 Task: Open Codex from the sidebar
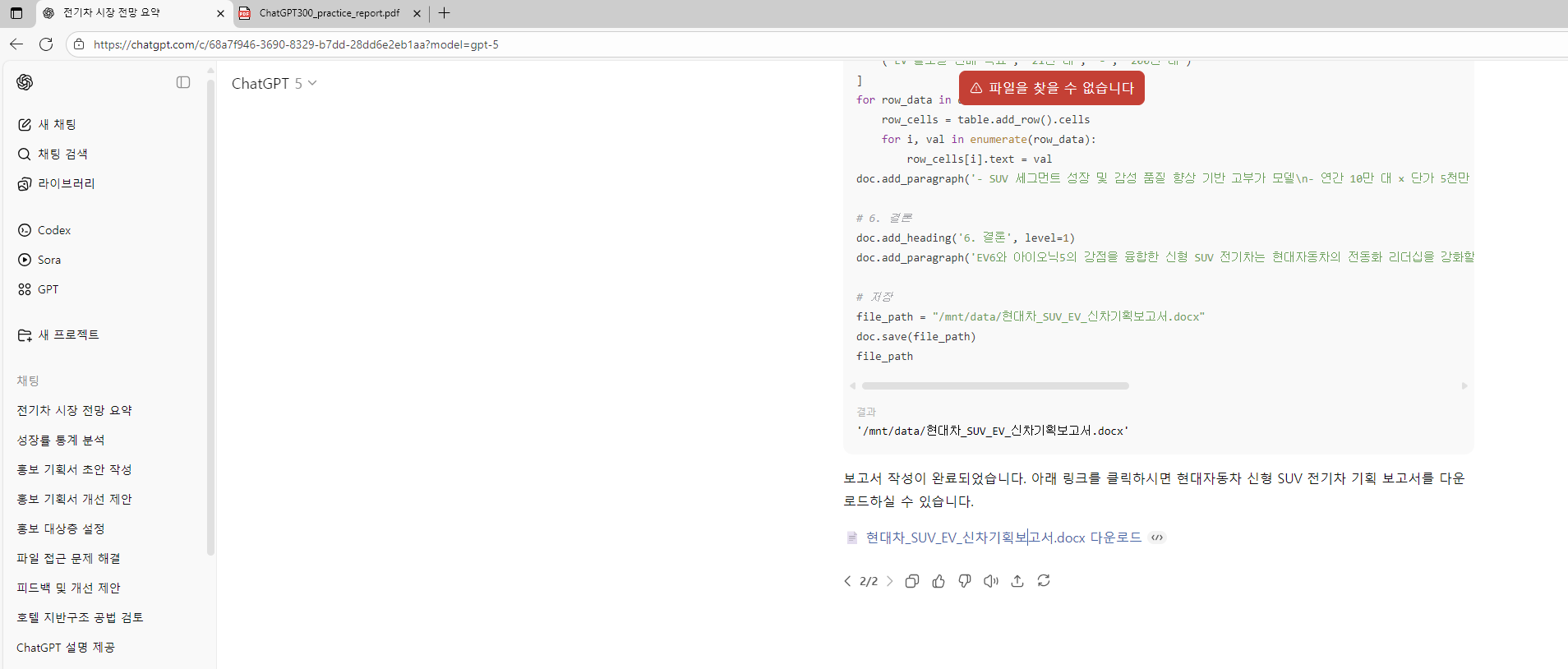(44, 230)
